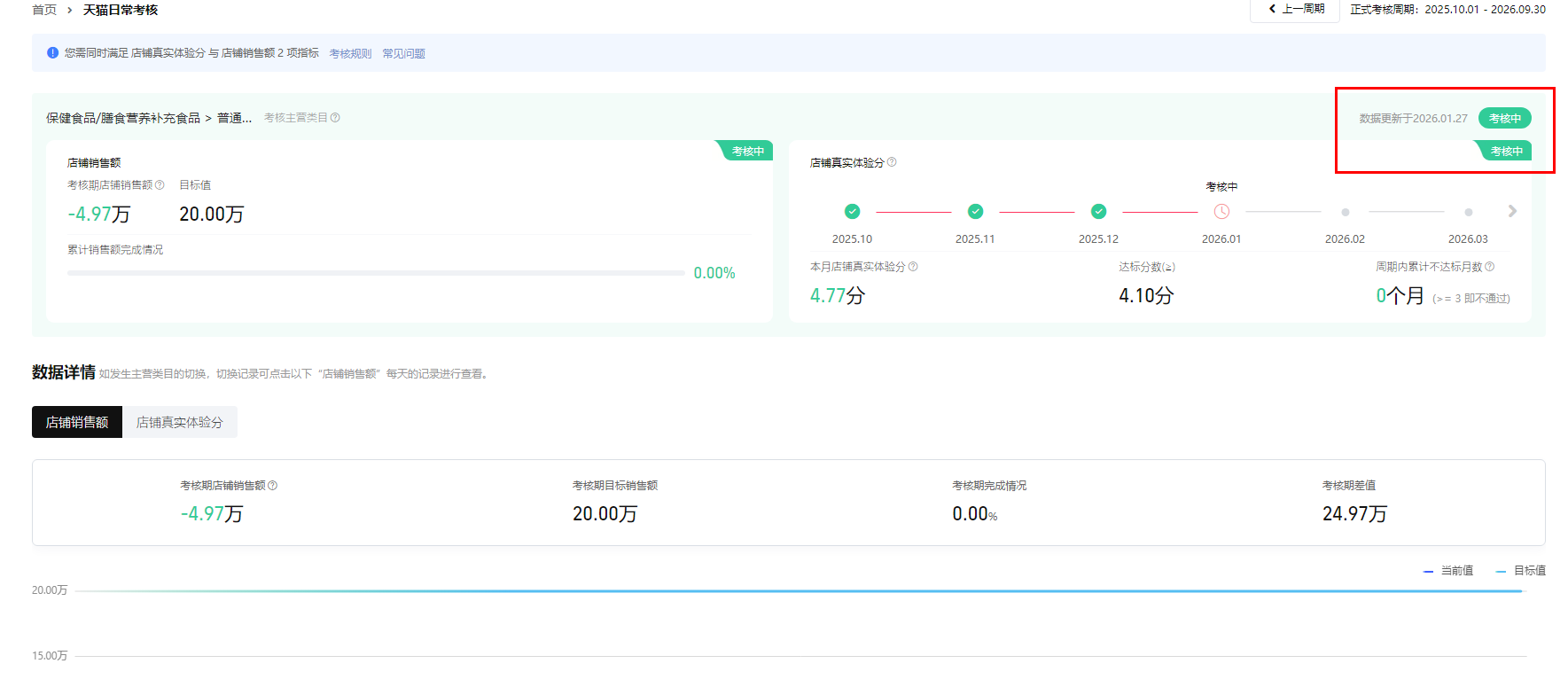Switch to 店铺真实体验分 tab
1568x687 pixels.
pyautogui.click(x=179, y=422)
